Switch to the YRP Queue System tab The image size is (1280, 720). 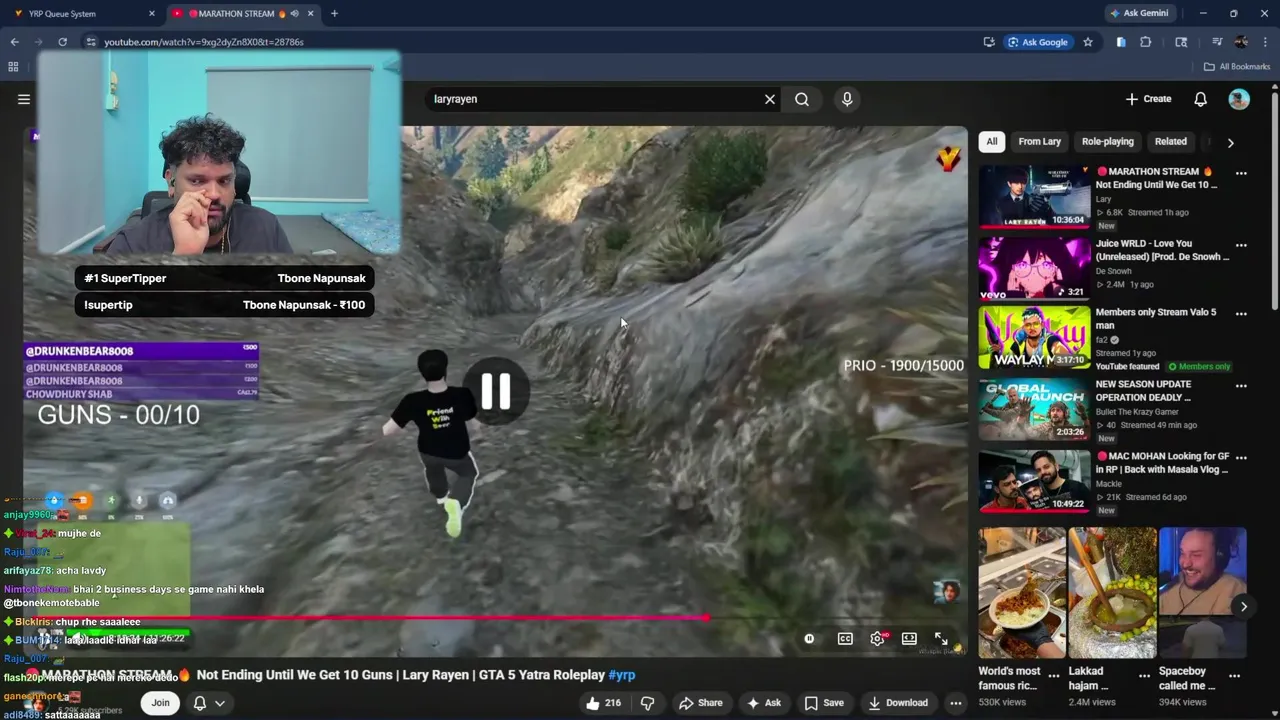point(82,14)
